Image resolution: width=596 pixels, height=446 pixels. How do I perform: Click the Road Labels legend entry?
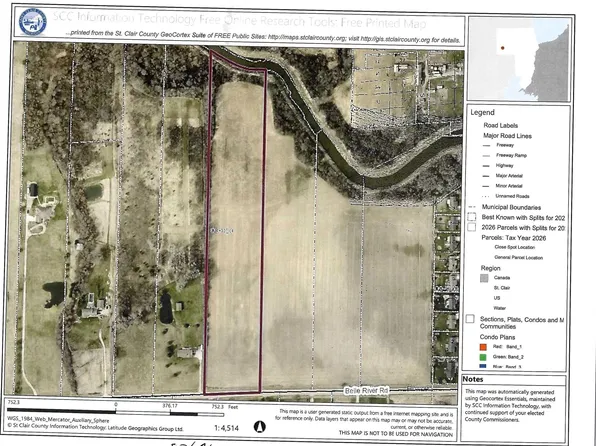(501, 125)
